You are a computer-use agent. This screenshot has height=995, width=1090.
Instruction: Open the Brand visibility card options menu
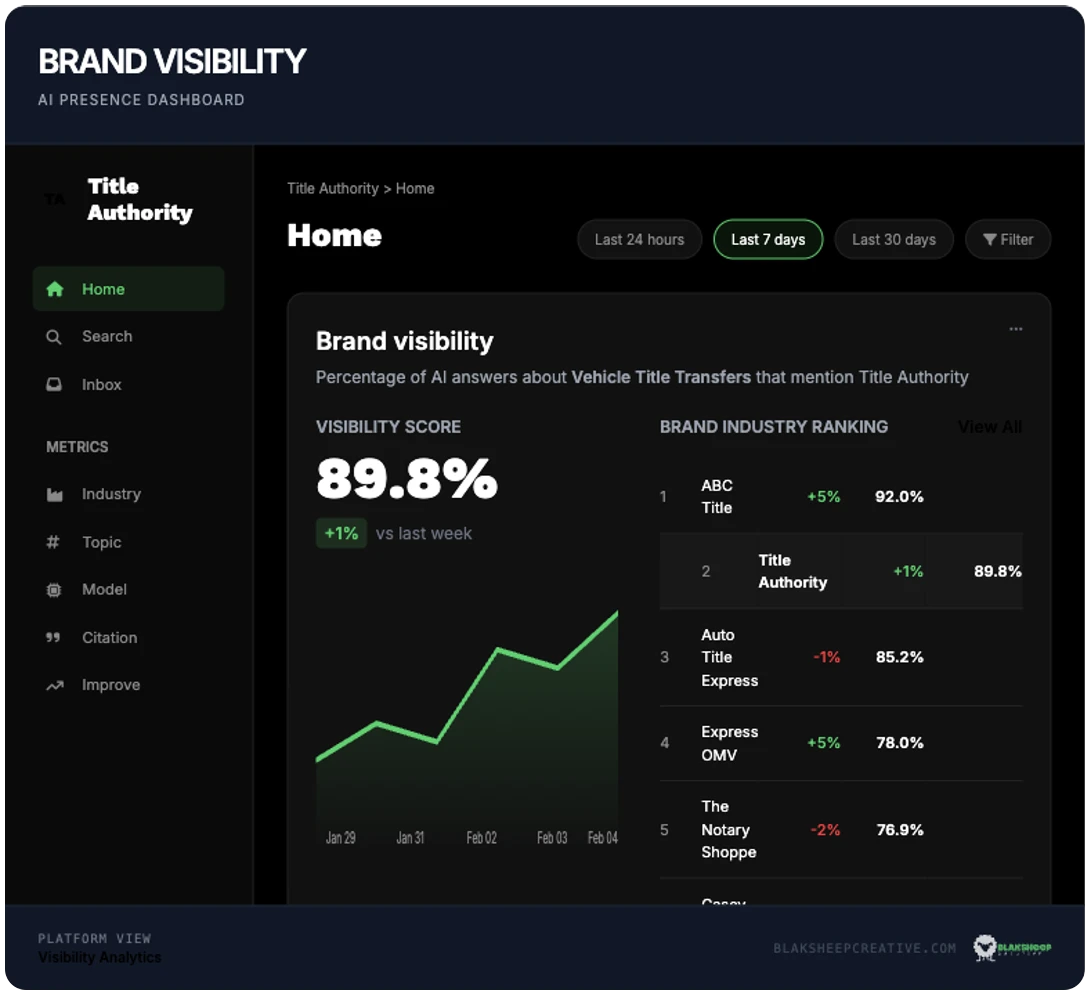pos(1016,328)
